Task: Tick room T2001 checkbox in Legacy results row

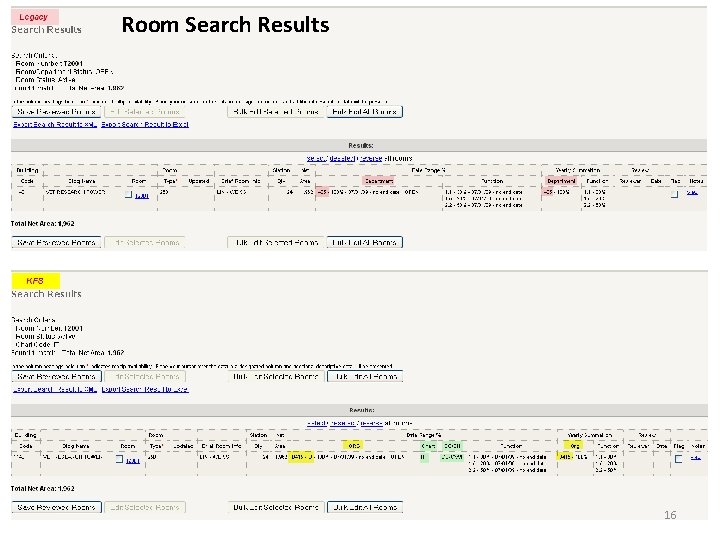Action: click(x=129, y=195)
